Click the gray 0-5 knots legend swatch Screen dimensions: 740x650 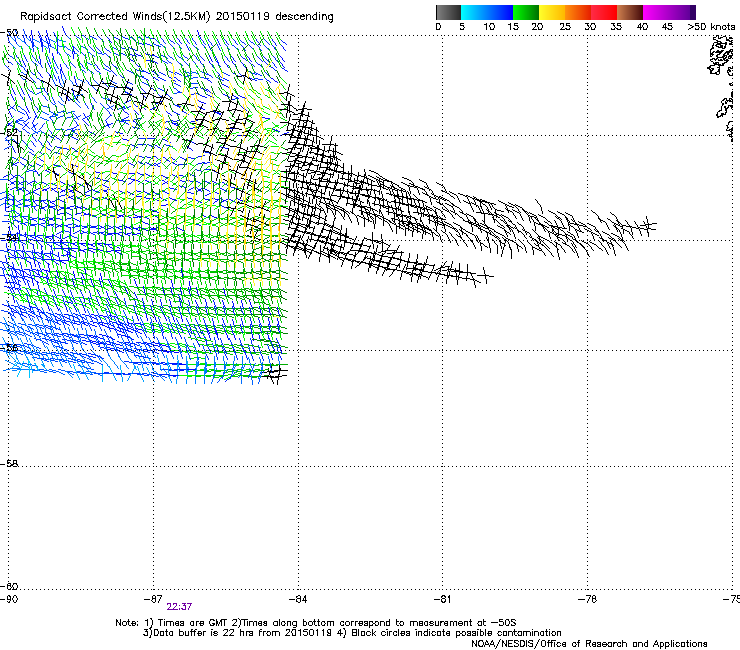pyautogui.click(x=448, y=12)
